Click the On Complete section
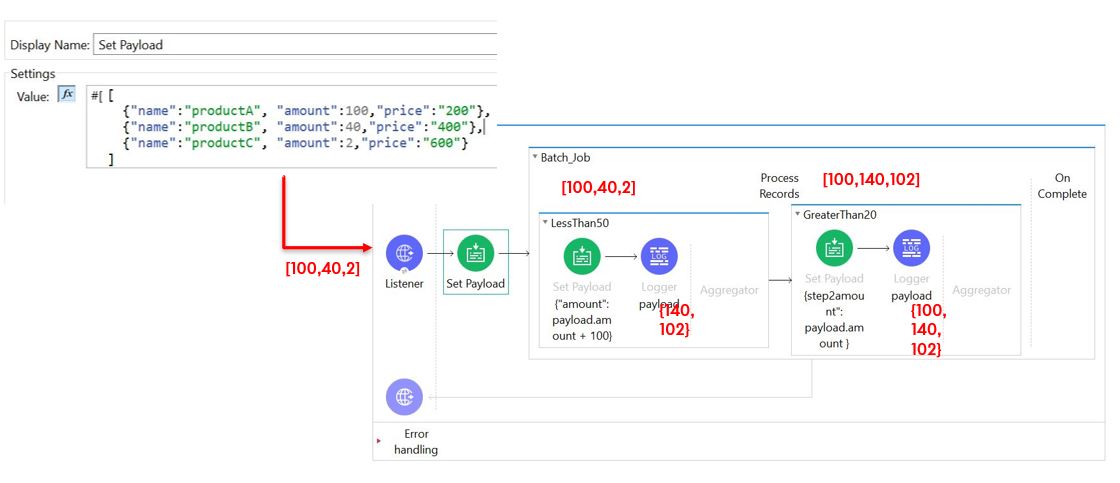 (1061, 186)
